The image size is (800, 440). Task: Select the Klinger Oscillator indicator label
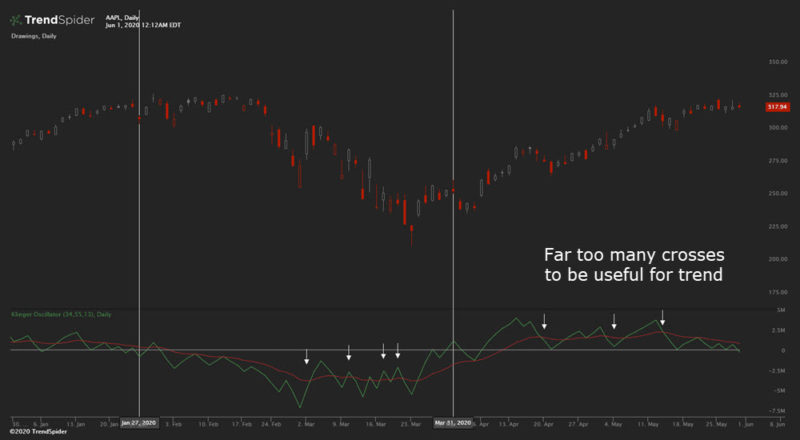61,314
